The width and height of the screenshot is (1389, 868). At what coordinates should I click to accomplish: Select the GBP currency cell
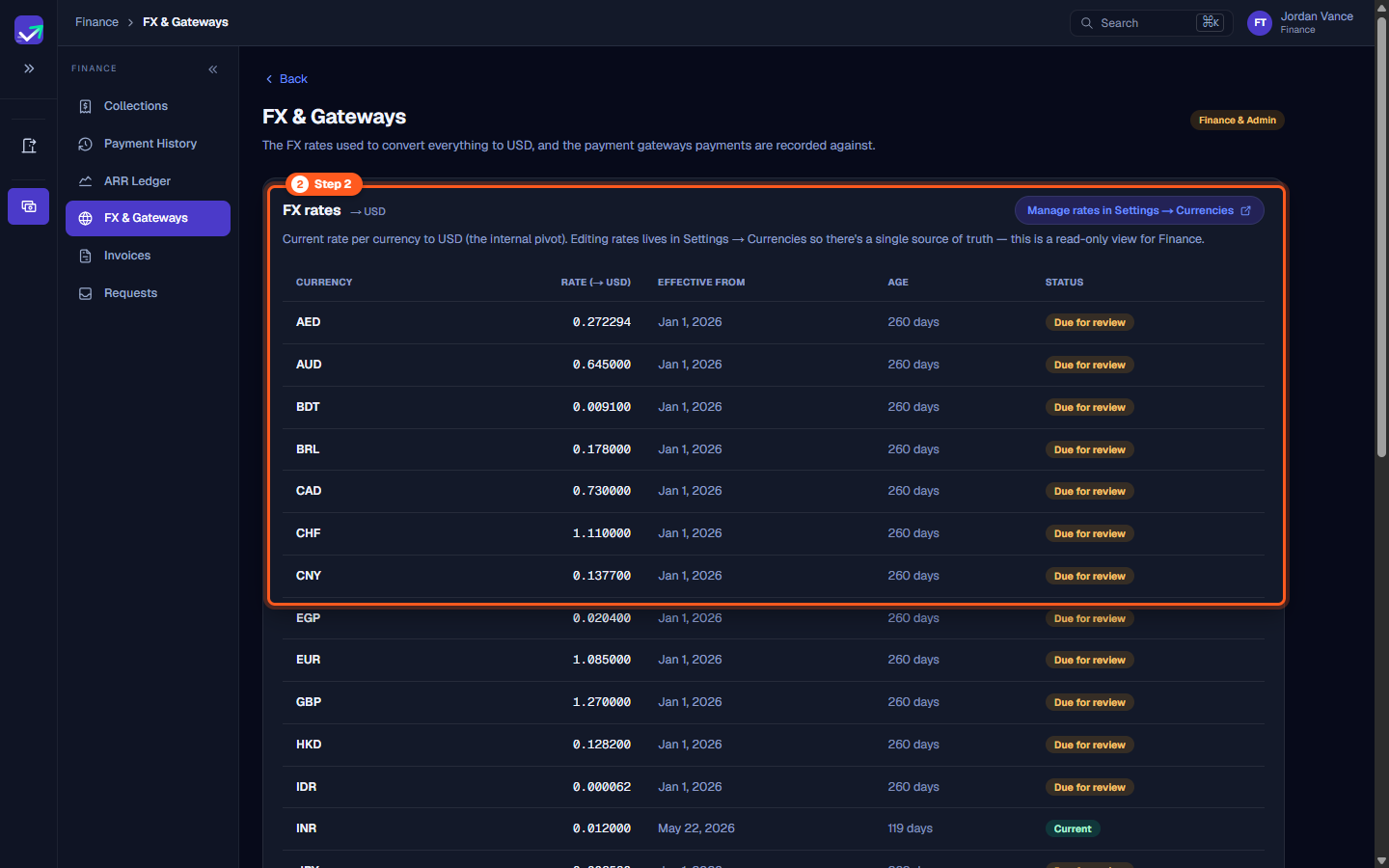point(309,702)
